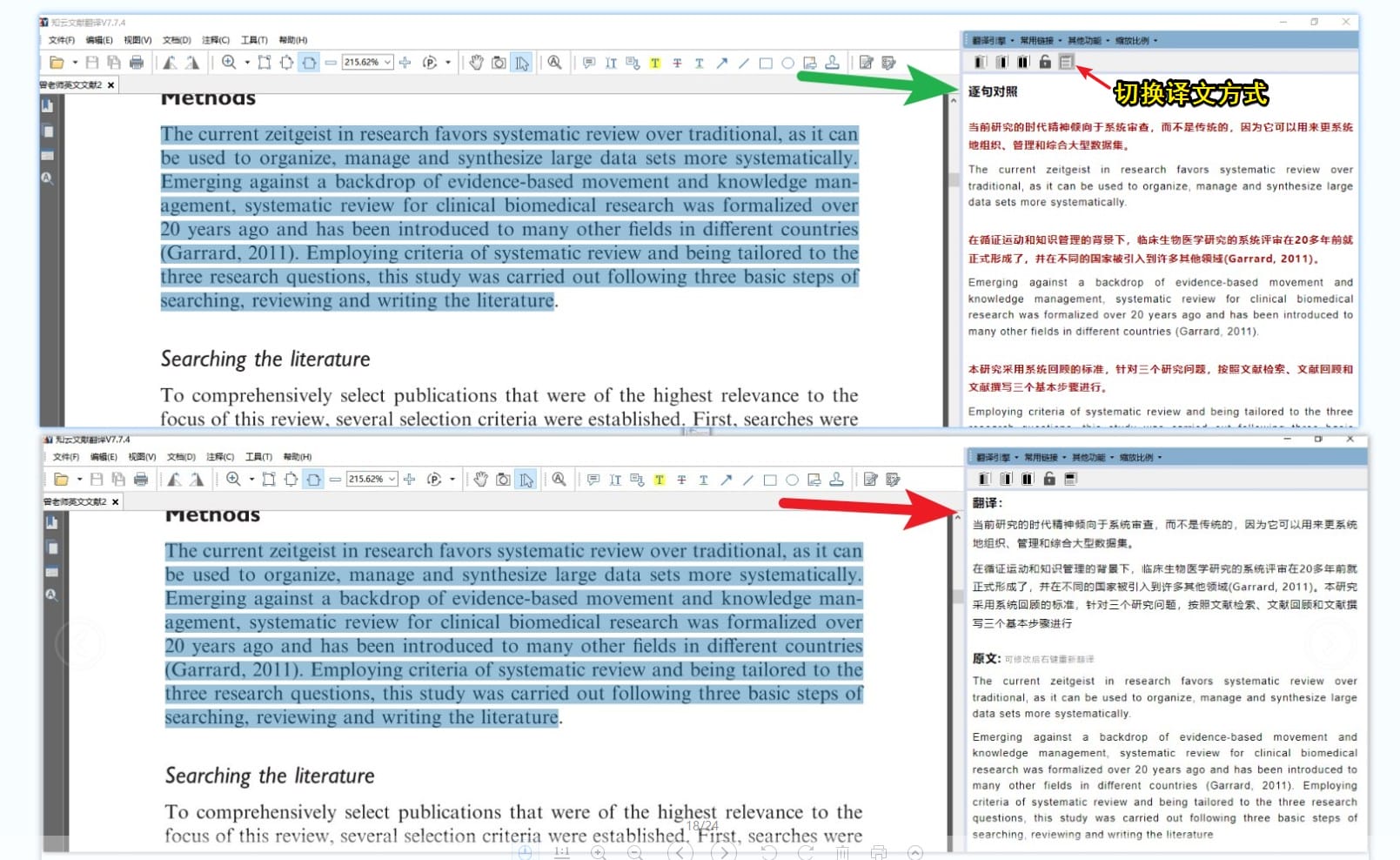Viewport: 1400px width, 860px height.
Task: Open 文件(F) menu in bottom window
Action: point(66,457)
